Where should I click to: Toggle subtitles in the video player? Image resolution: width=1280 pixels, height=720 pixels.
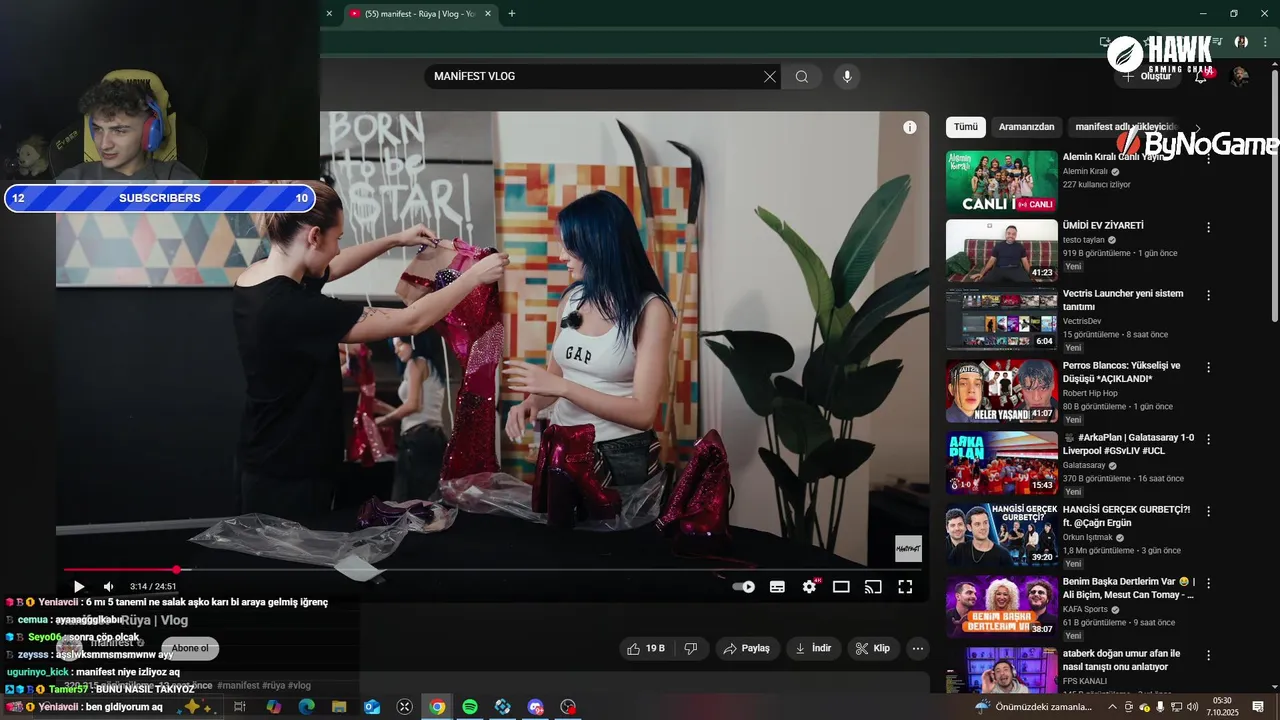[777, 587]
